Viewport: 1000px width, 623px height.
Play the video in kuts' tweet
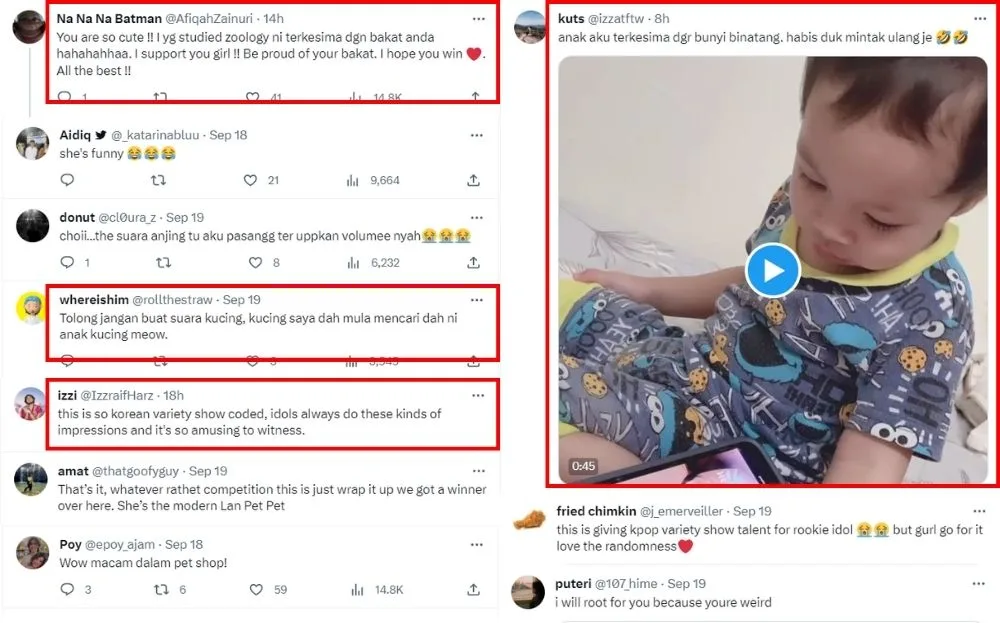click(x=772, y=271)
